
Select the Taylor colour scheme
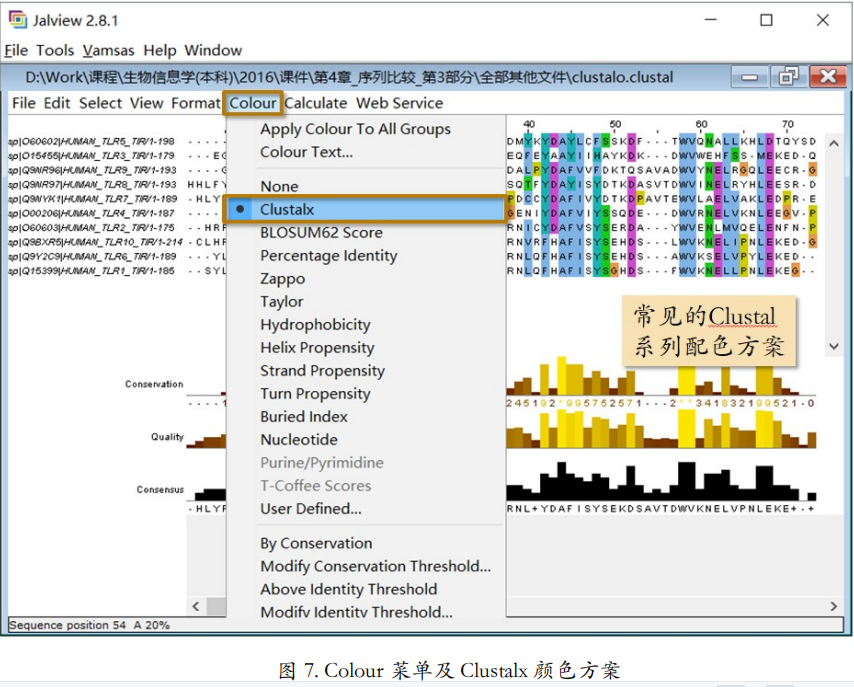[x=366, y=301]
